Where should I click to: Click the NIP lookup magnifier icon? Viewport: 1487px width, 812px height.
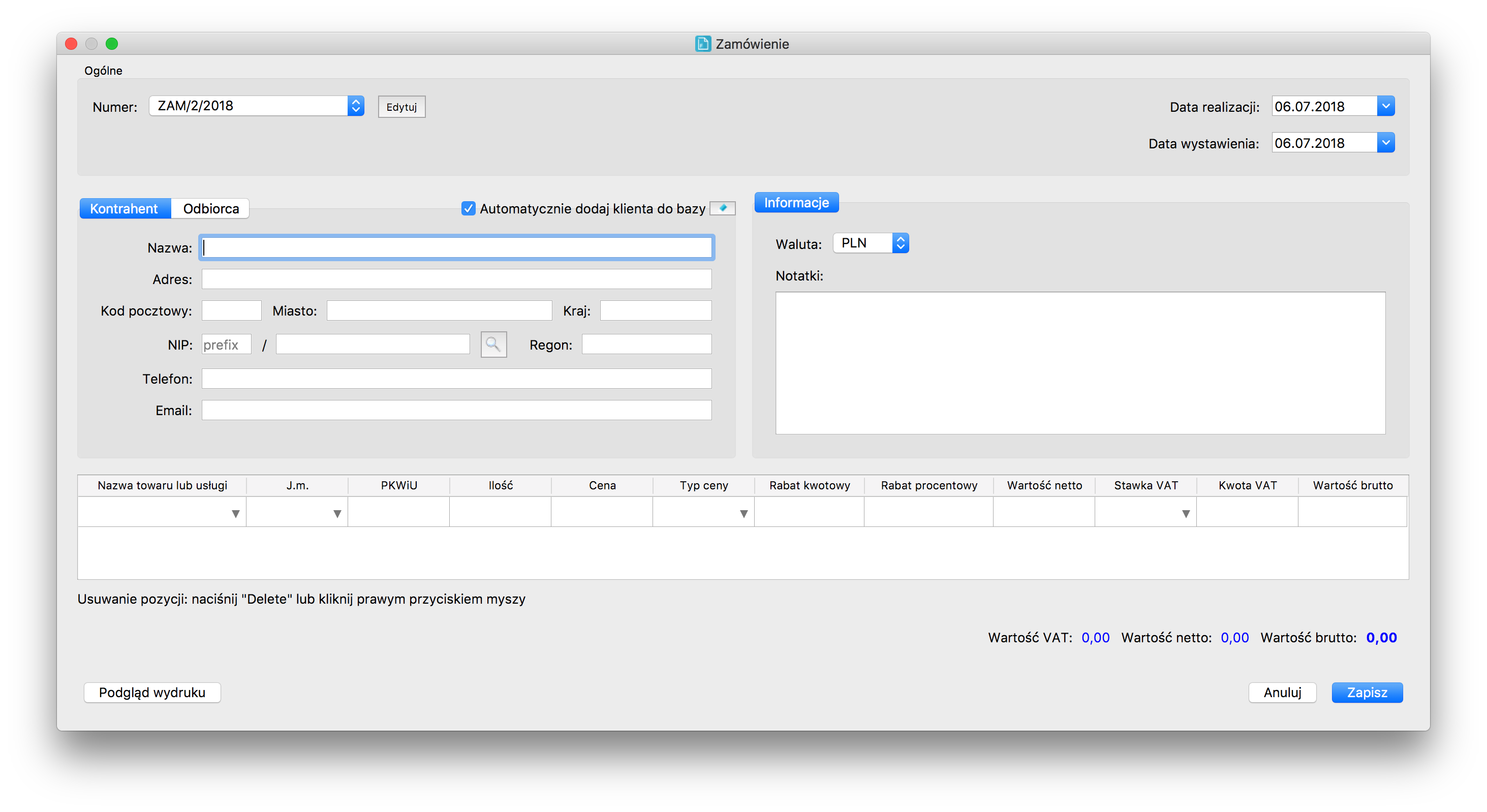point(493,345)
